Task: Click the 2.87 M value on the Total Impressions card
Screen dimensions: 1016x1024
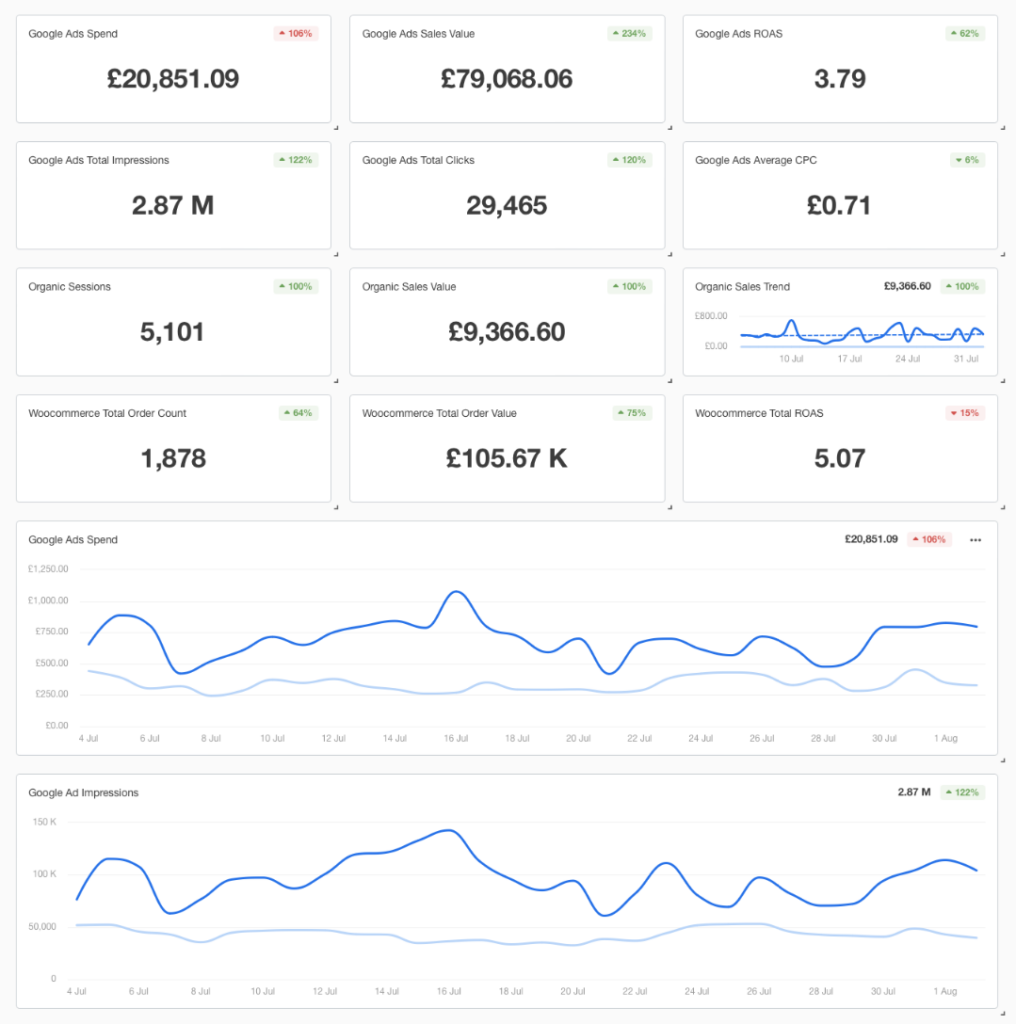Action: 173,206
